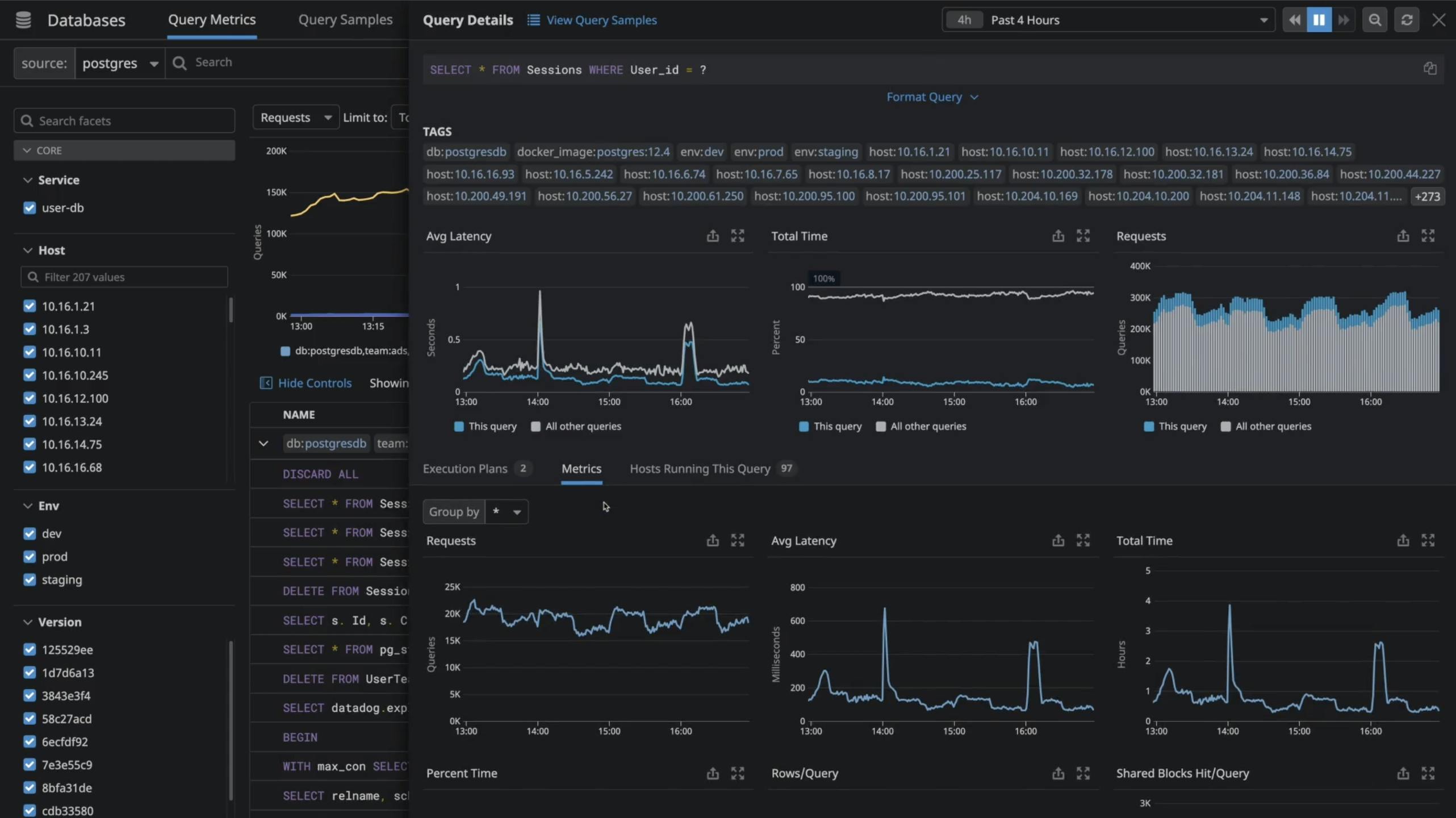Screen dimensions: 1456x818
Task: Collapse the db:postgresdb query row
Action: pos(263,443)
